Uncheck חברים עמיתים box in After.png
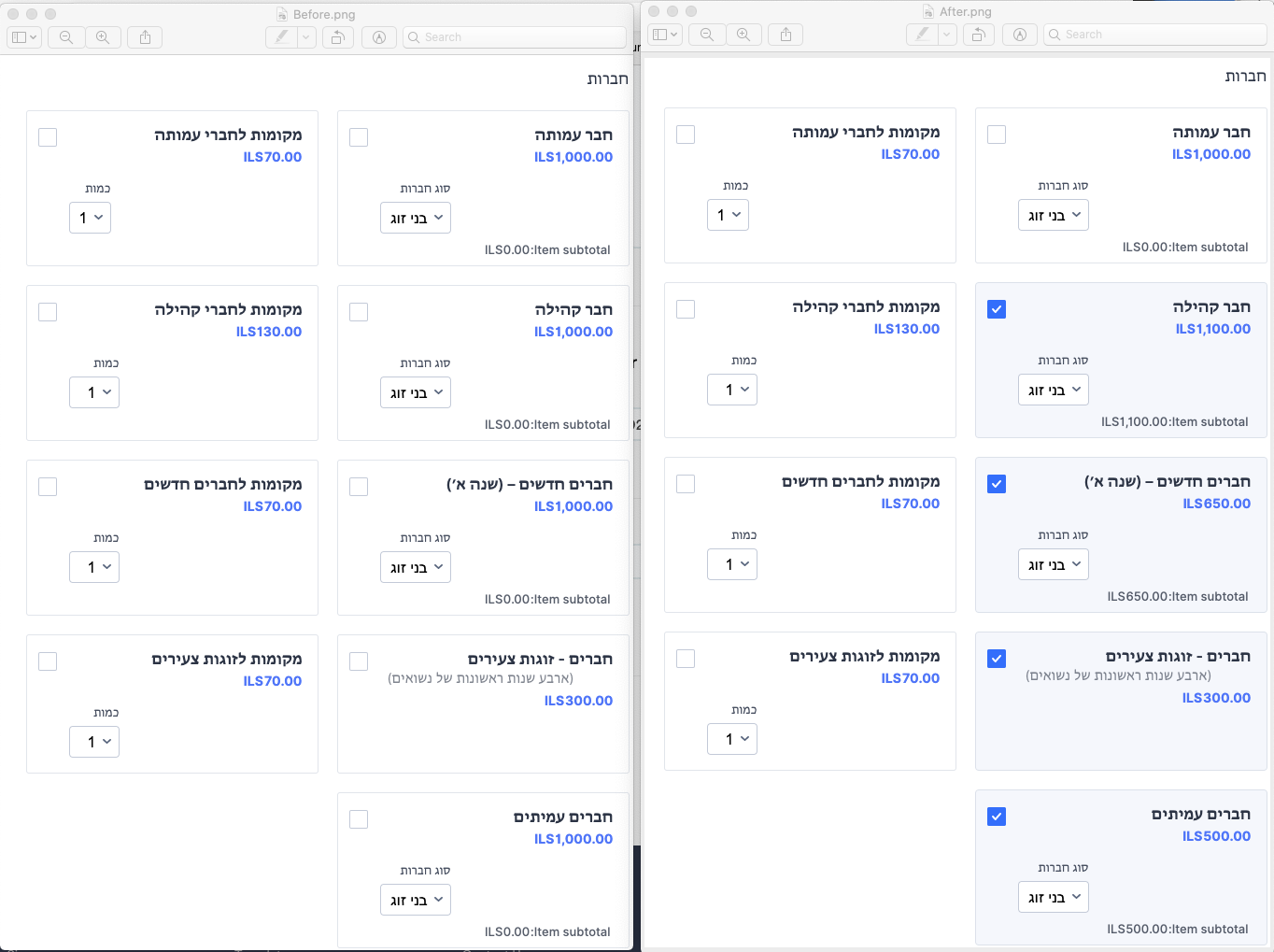The width and height of the screenshot is (1274, 952). point(997,817)
